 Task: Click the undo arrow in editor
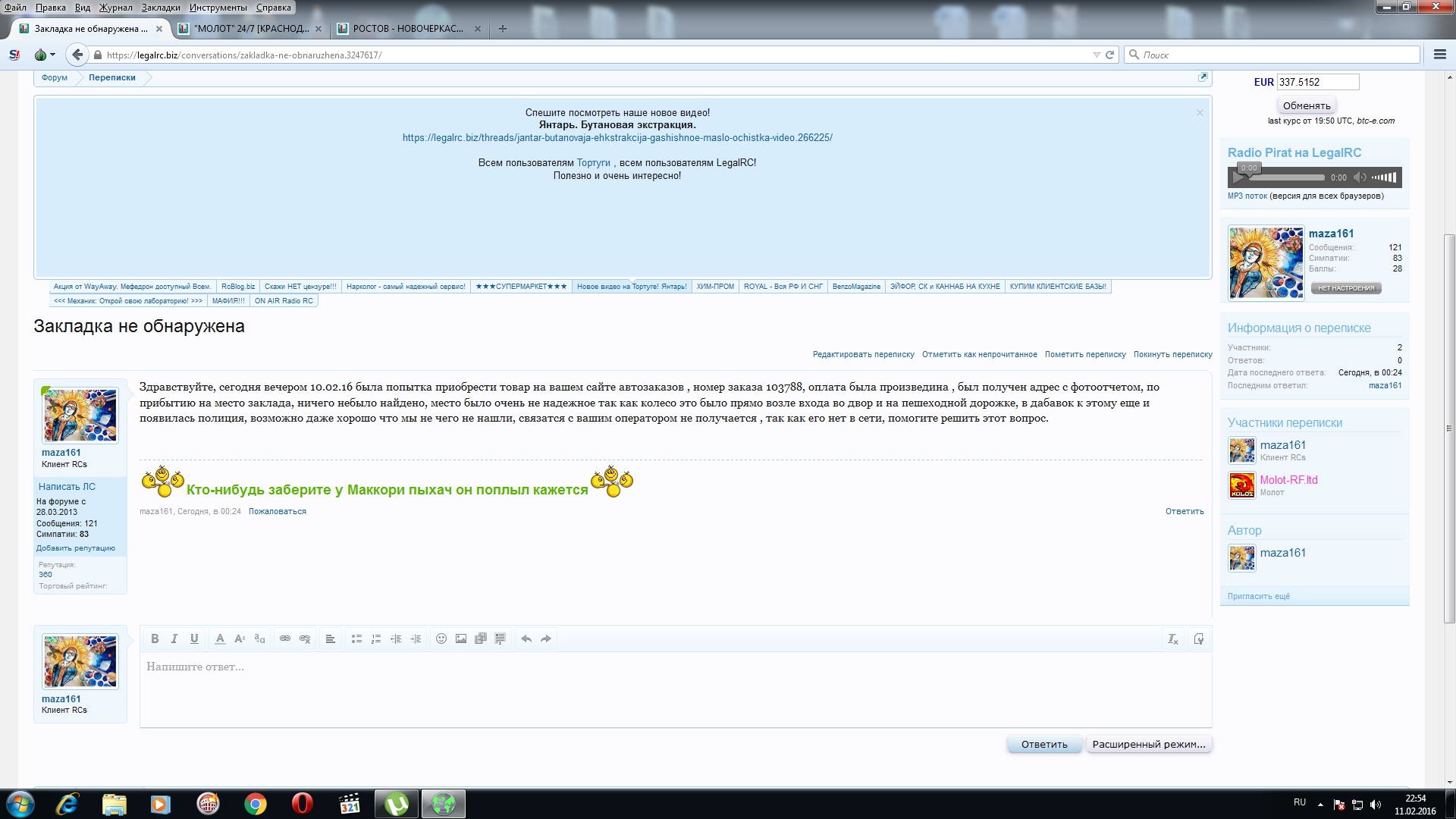[x=526, y=639]
